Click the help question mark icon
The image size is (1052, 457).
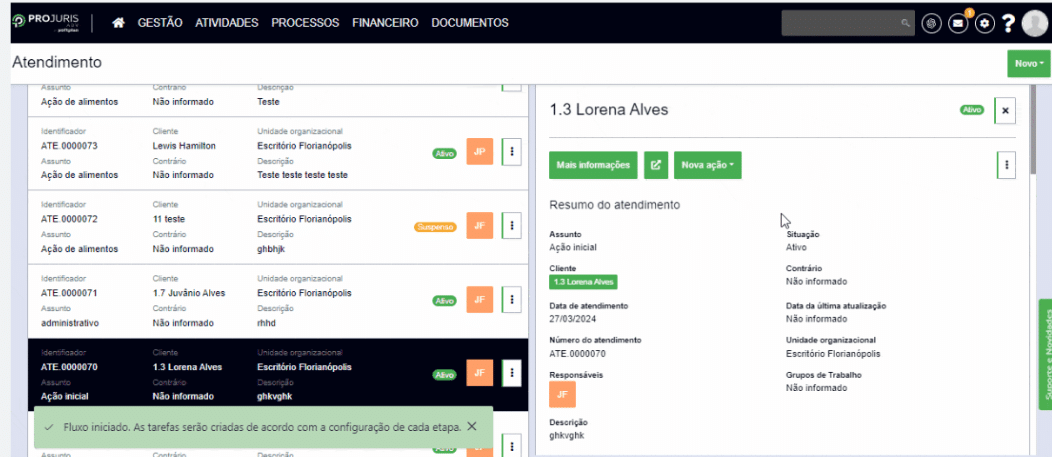[1008, 23]
